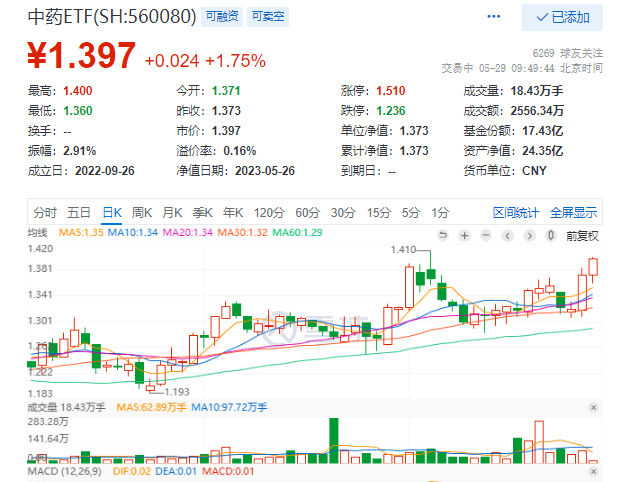Click the MA30:1.32 moving average label
The image size is (617, 482).
point(242,233)
